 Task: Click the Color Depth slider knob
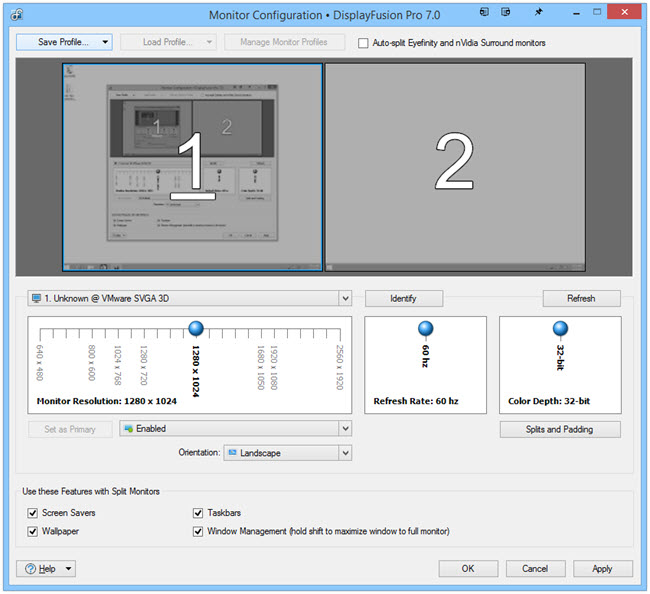click(x=560, y=328)
